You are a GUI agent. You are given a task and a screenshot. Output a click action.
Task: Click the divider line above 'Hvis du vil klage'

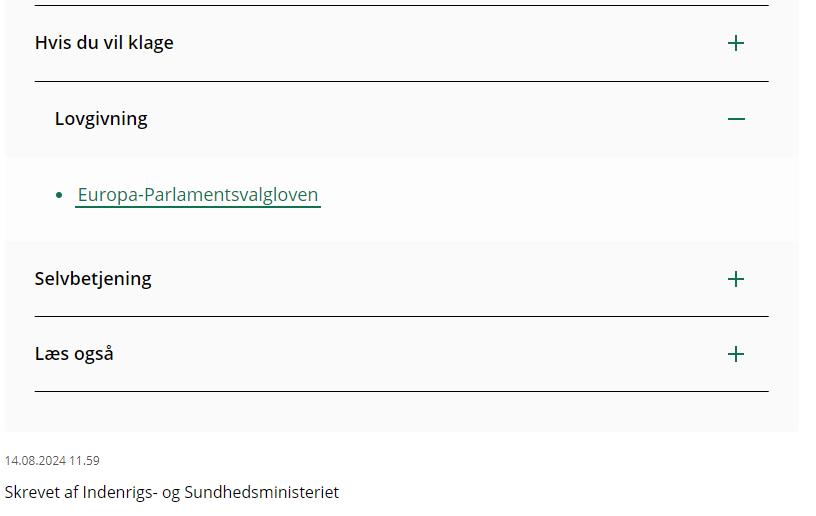(400, 6)
